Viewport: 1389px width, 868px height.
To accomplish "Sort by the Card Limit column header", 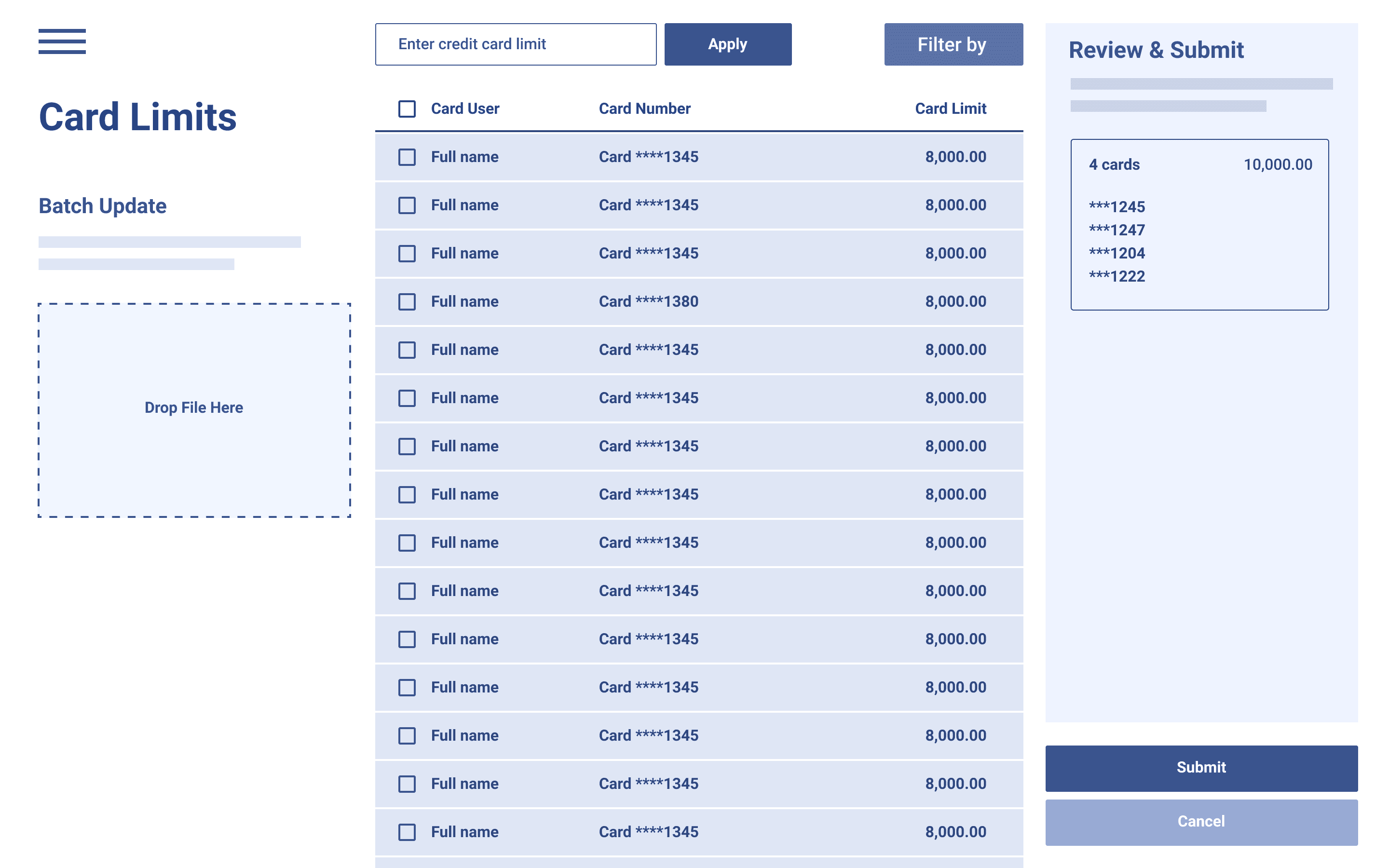I will [950, 108].
